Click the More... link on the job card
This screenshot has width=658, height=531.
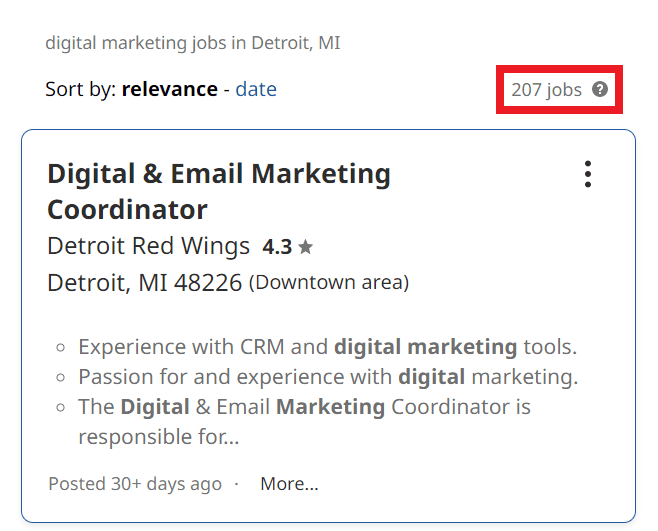(x=290, y=484)
